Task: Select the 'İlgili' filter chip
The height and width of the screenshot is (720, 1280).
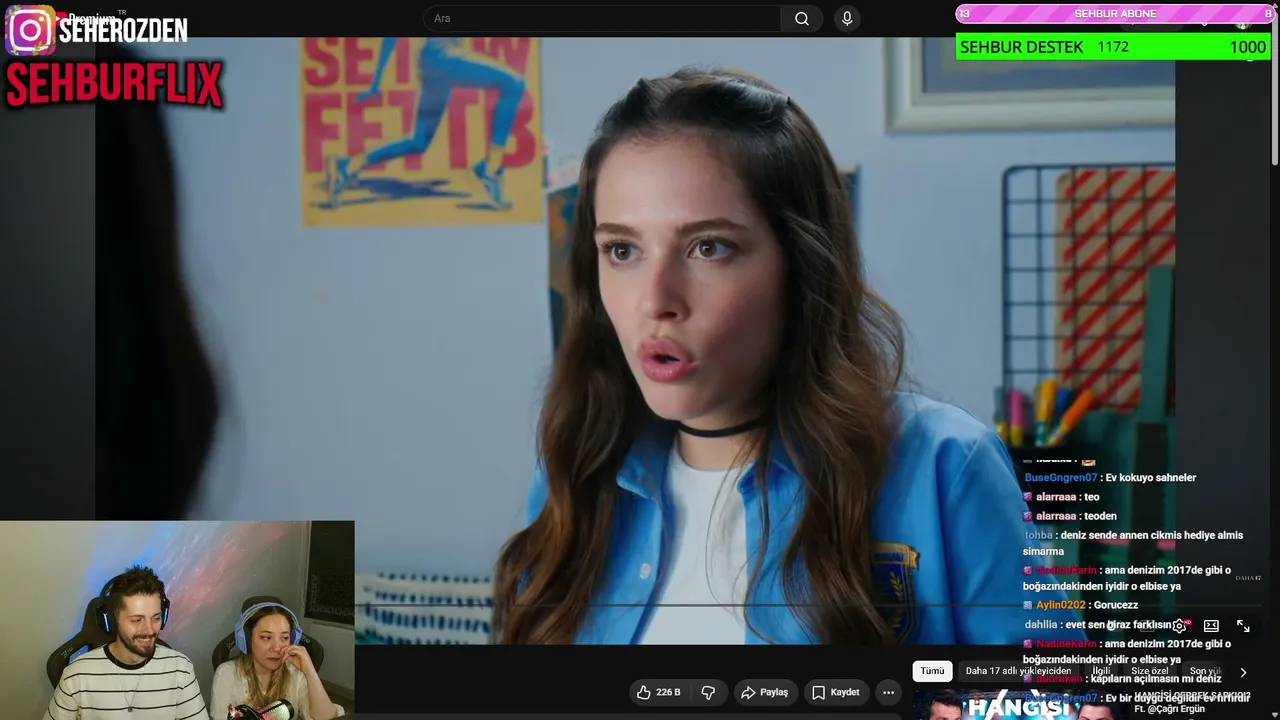Action: (x=1101, y=671)
